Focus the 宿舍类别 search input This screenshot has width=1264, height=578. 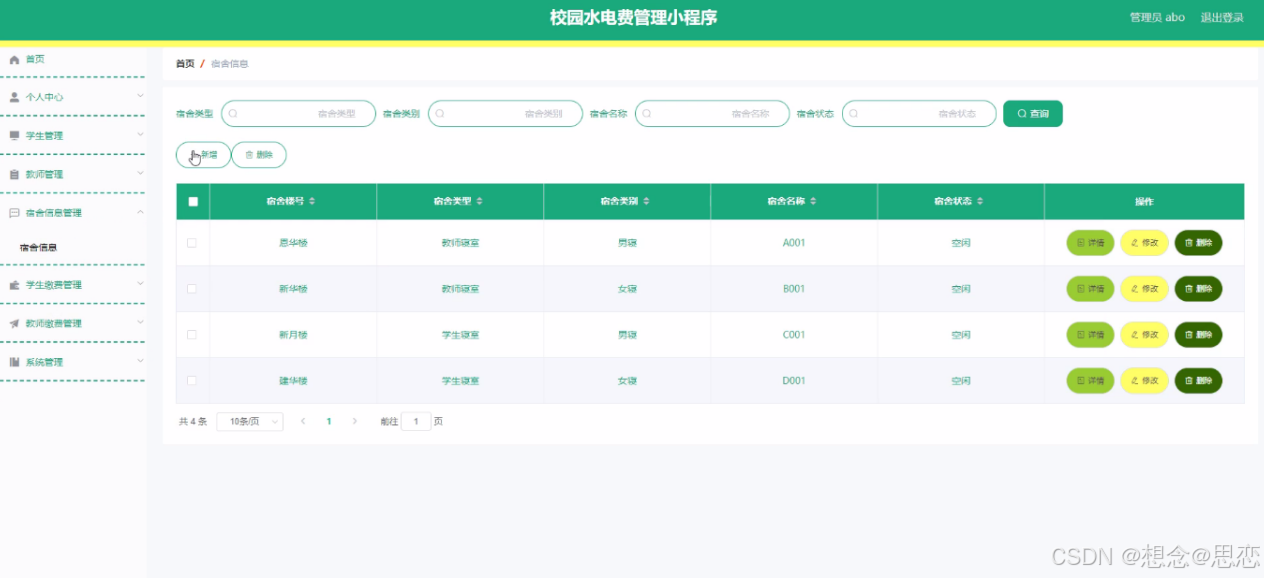[x=505, y=114]
